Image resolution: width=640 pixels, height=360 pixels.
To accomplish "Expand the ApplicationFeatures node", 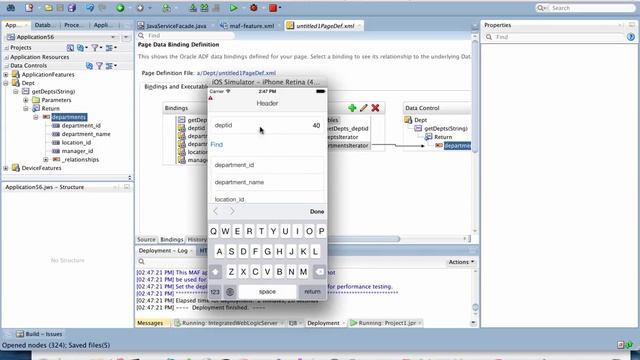I will [x=6, y=75].
